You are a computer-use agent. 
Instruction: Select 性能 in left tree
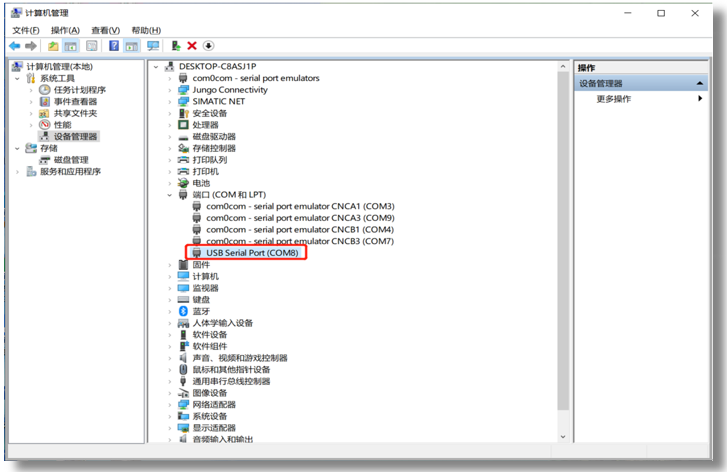click(63, 125)
